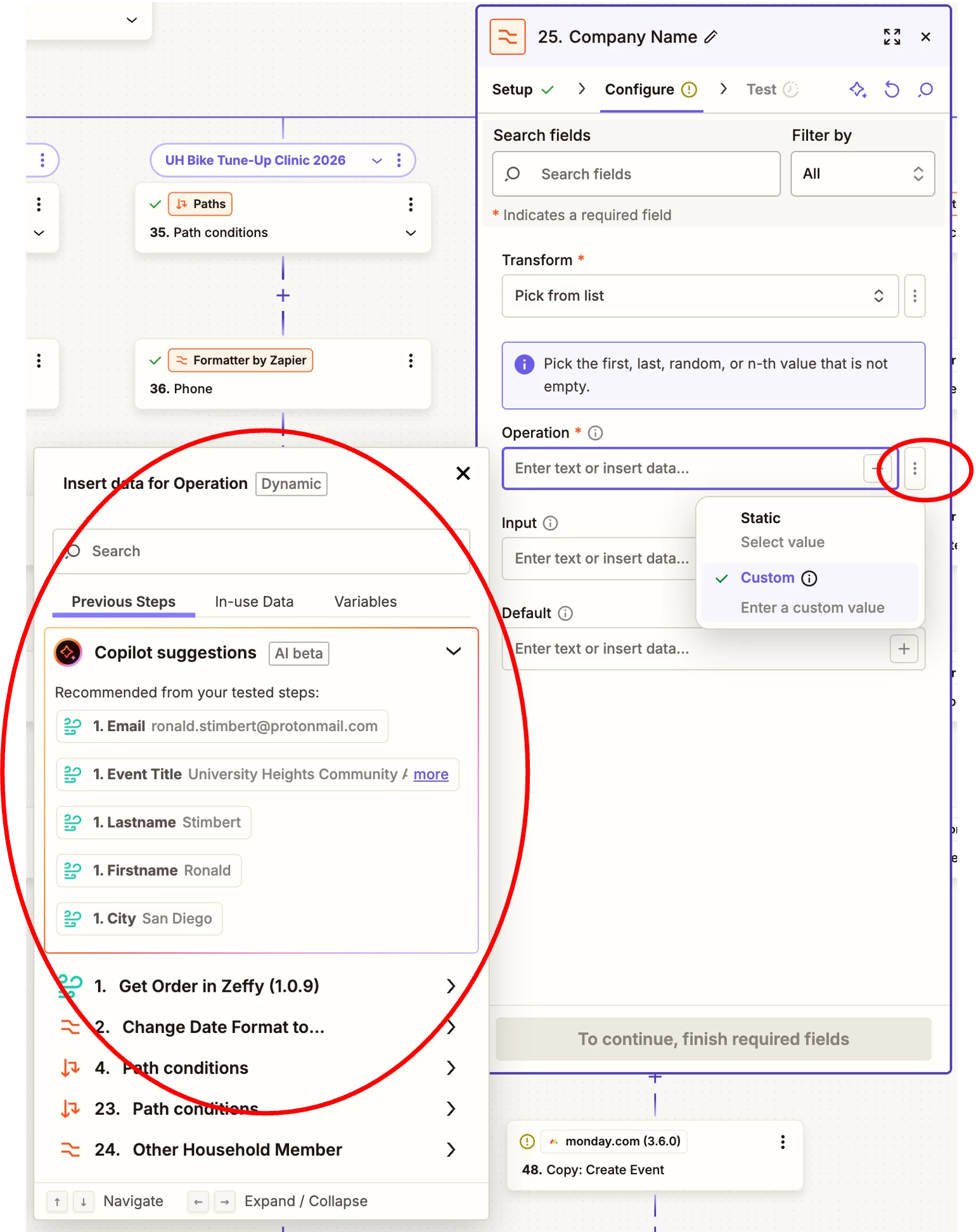Add step with plus below step 35

point(283,295)
